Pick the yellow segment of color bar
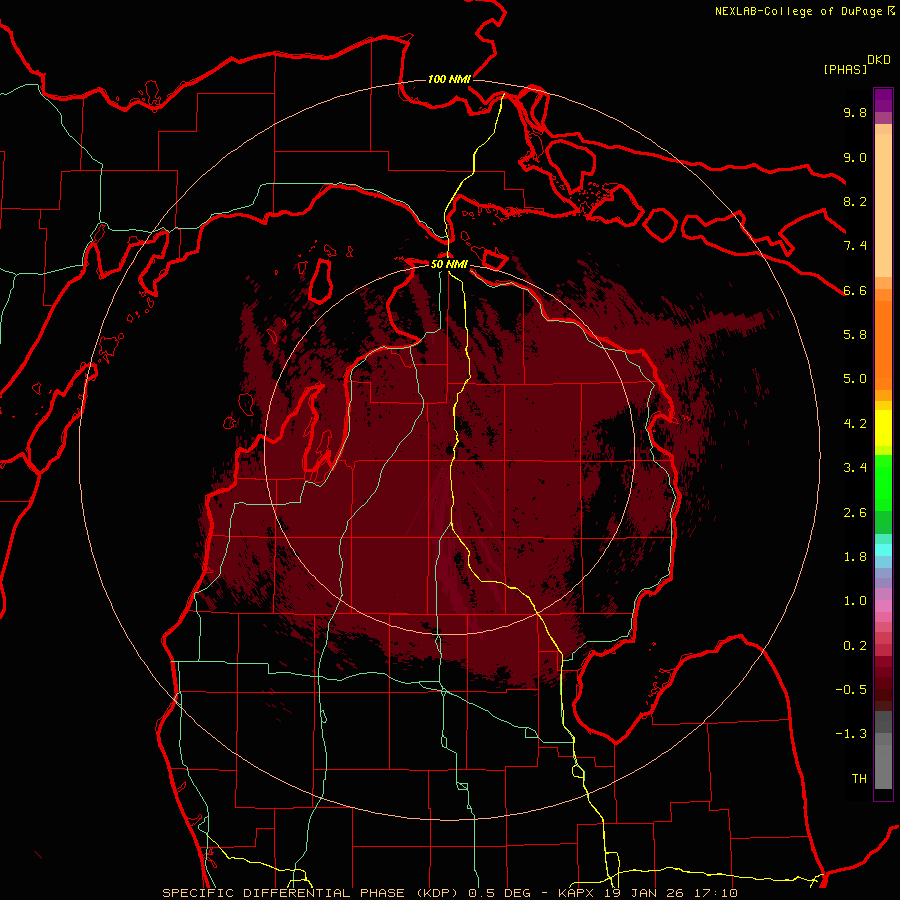900x900 pixels. (x=883, y=428)
